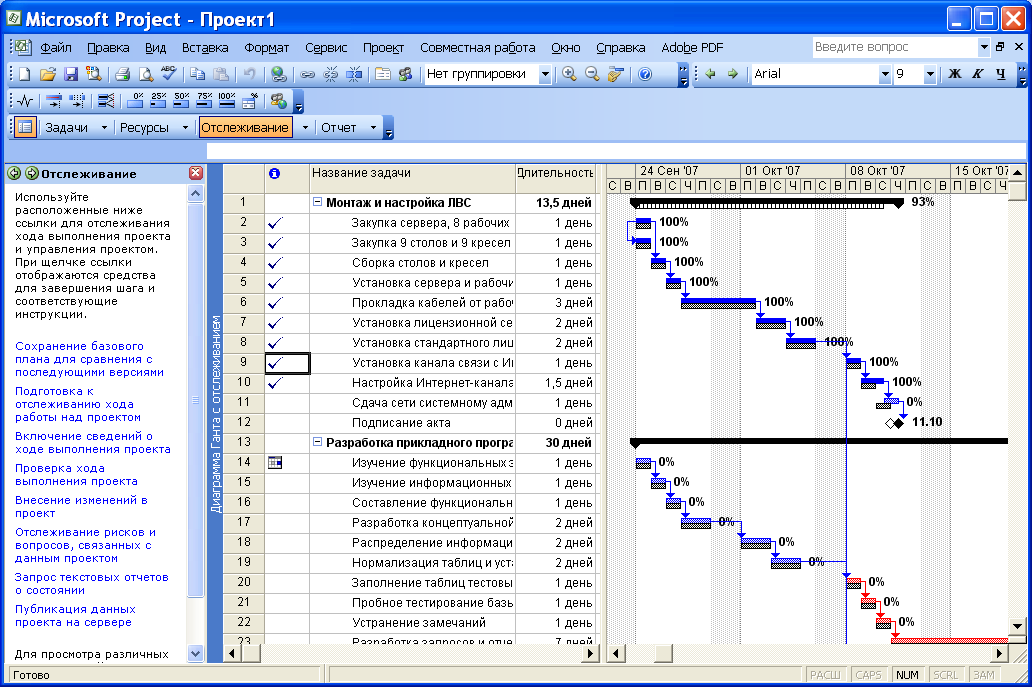Expand the Задачи guide dropdown

click(104, 128)
